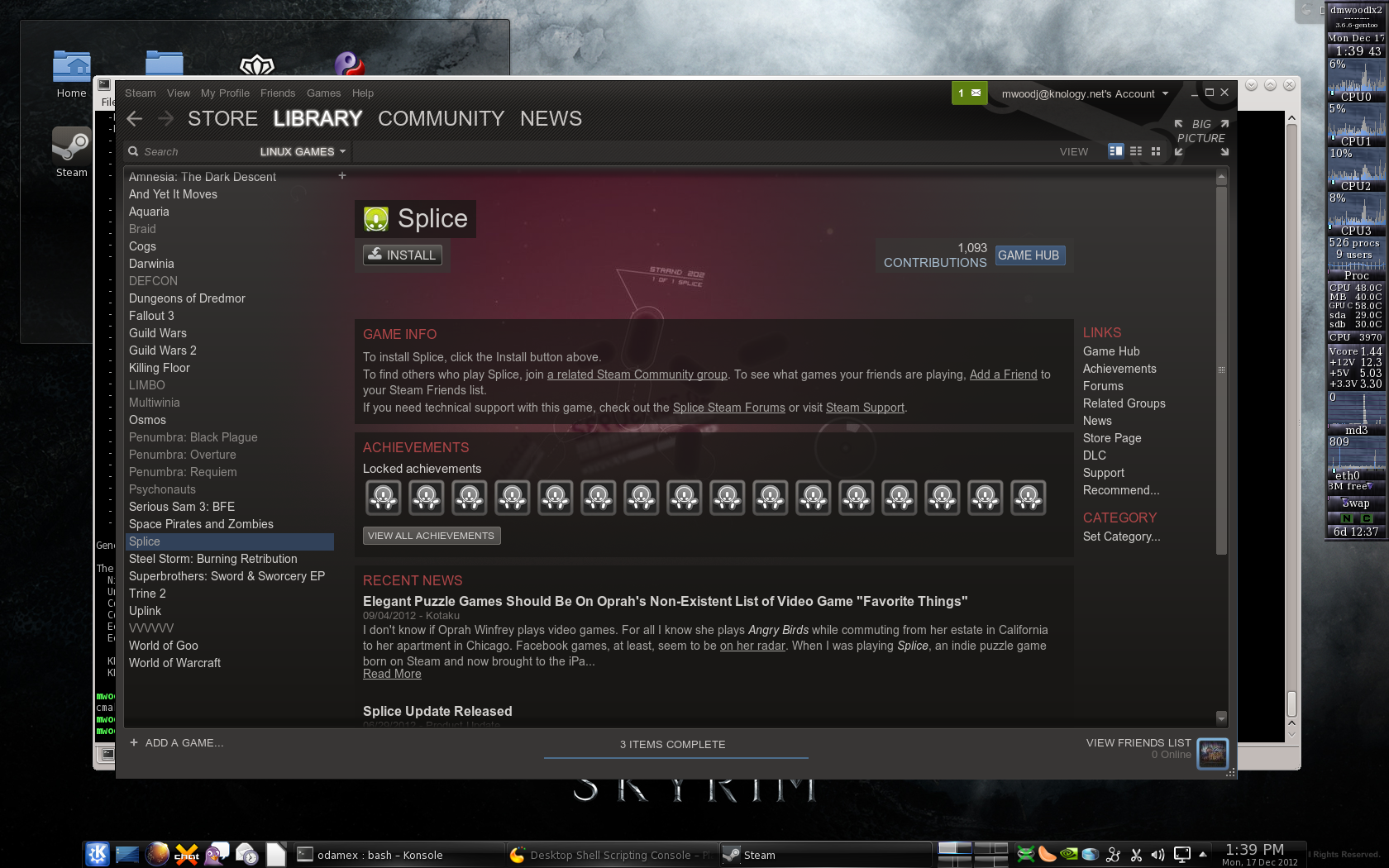This screenshot has height=868, width=1389.
Task: Open the KDE application launcher
Action: click(x=98, y=854)
